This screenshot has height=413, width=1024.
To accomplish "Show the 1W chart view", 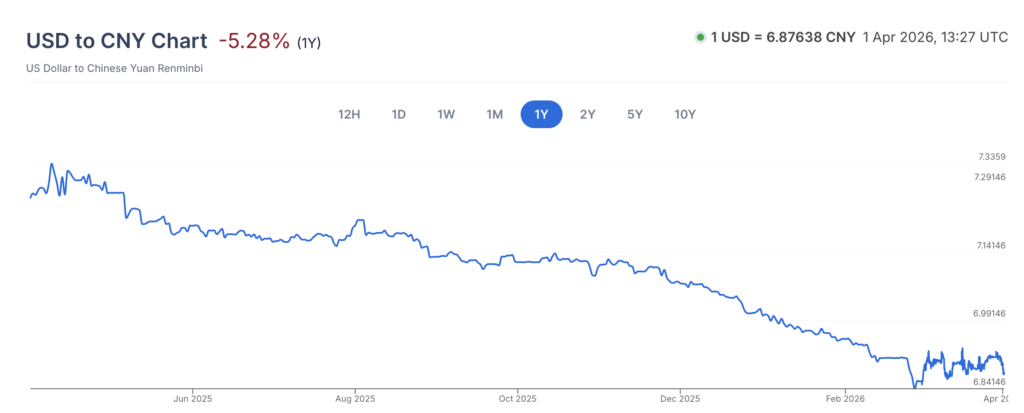I will 446,114.
